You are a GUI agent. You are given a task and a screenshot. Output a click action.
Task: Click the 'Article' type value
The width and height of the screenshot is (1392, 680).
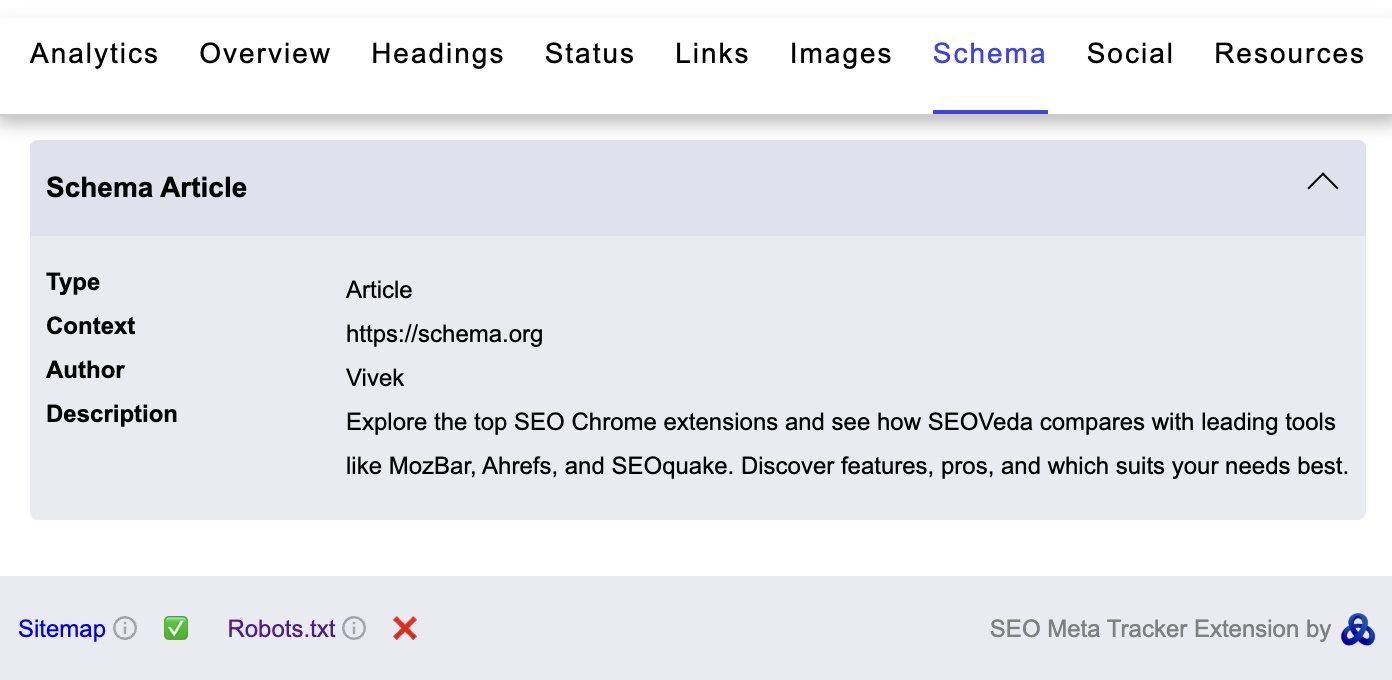379,290
